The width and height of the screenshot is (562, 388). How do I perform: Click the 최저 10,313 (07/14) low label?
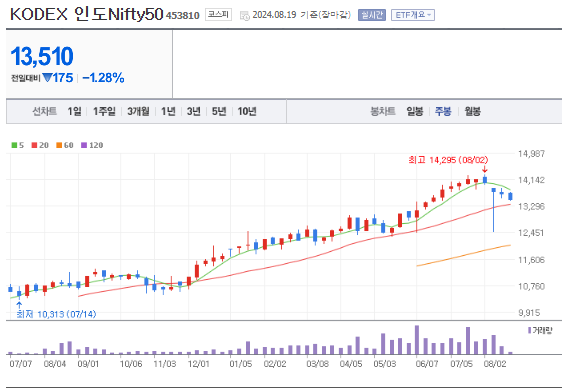[56, 314]
